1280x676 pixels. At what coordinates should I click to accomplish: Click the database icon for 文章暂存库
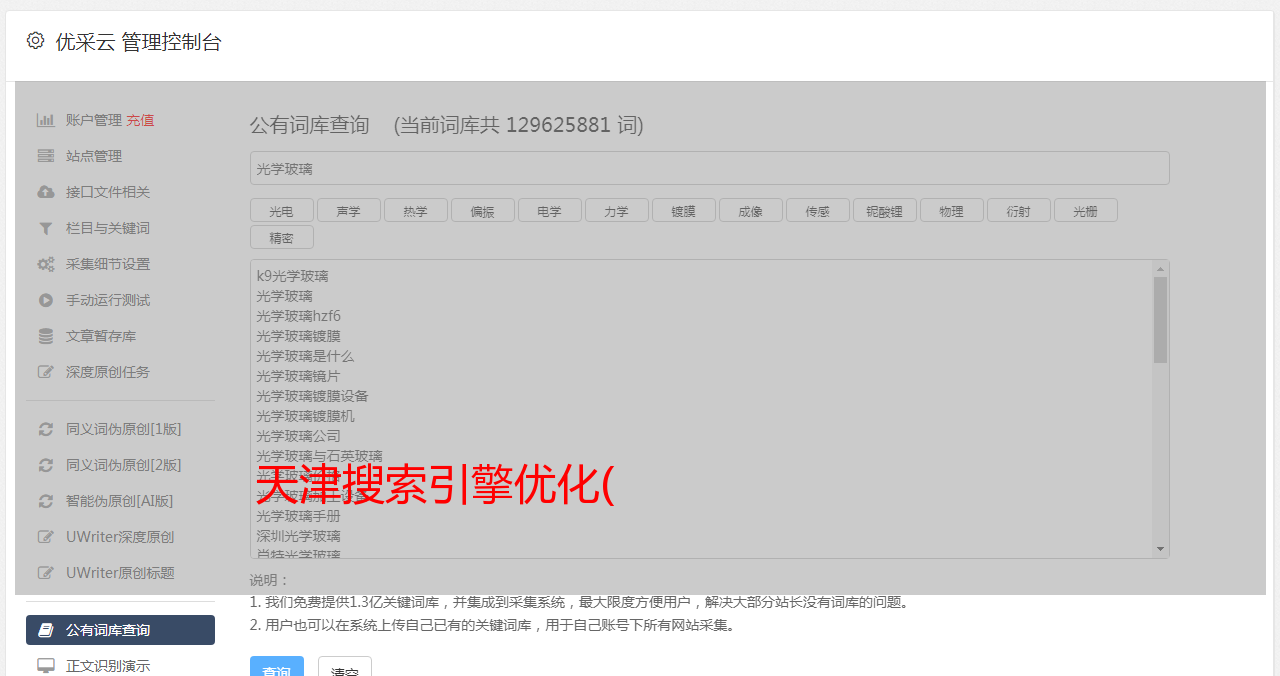tap(46, 336)
